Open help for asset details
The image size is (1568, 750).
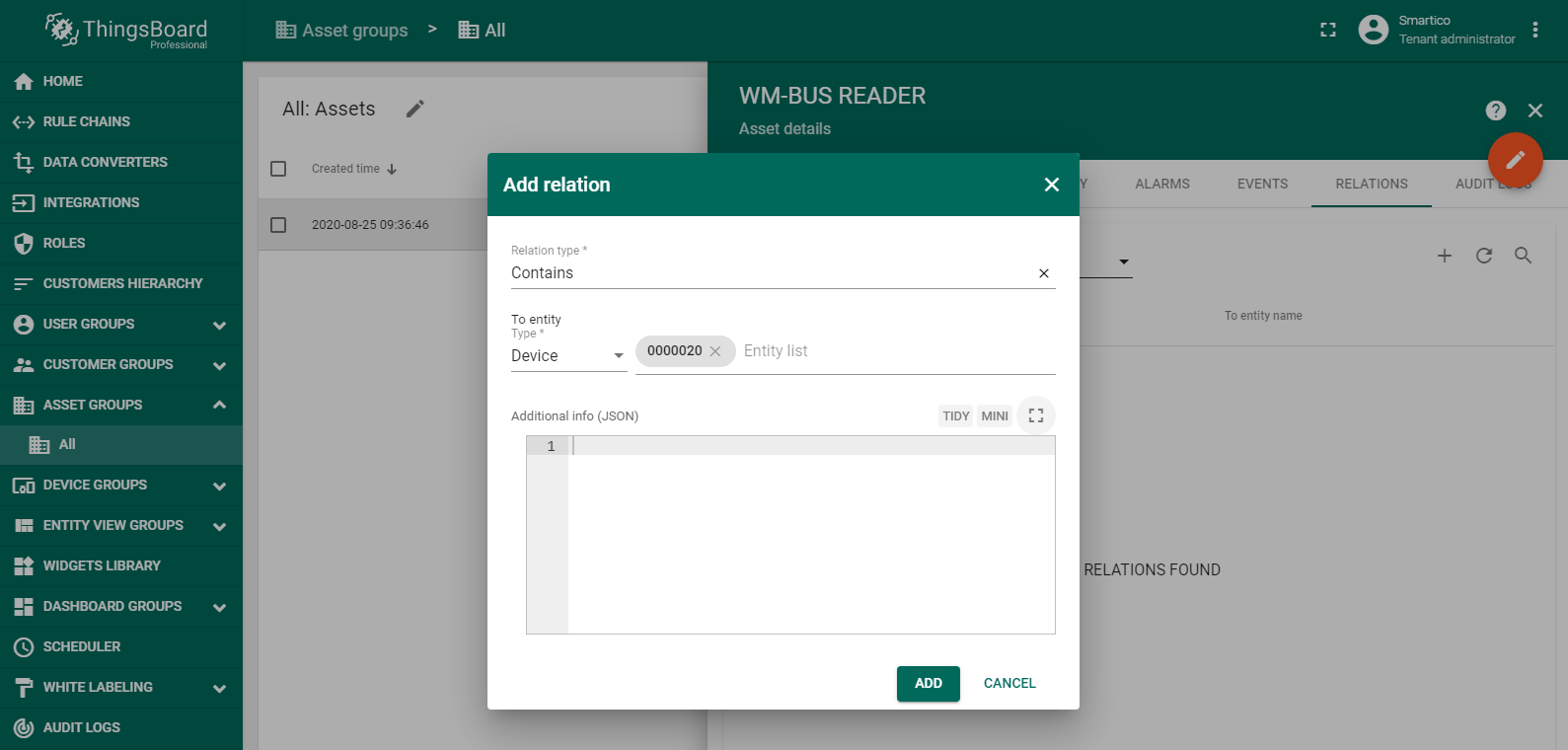1495,111
